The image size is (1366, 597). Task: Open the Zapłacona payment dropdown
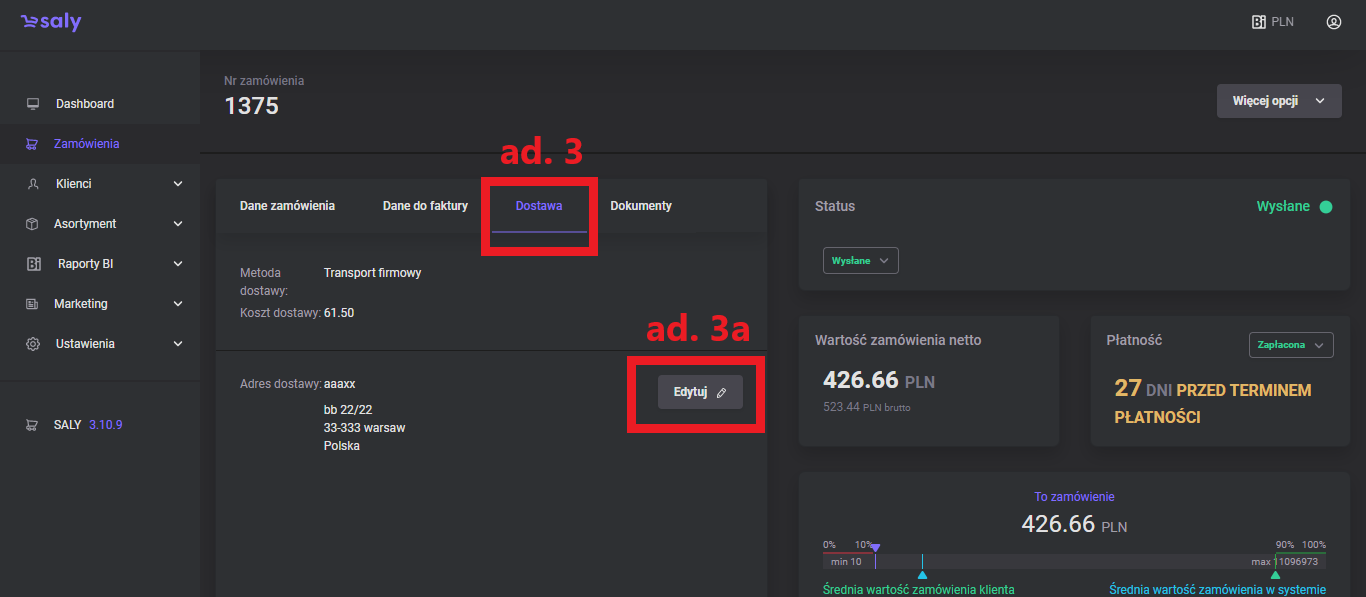1291,345
